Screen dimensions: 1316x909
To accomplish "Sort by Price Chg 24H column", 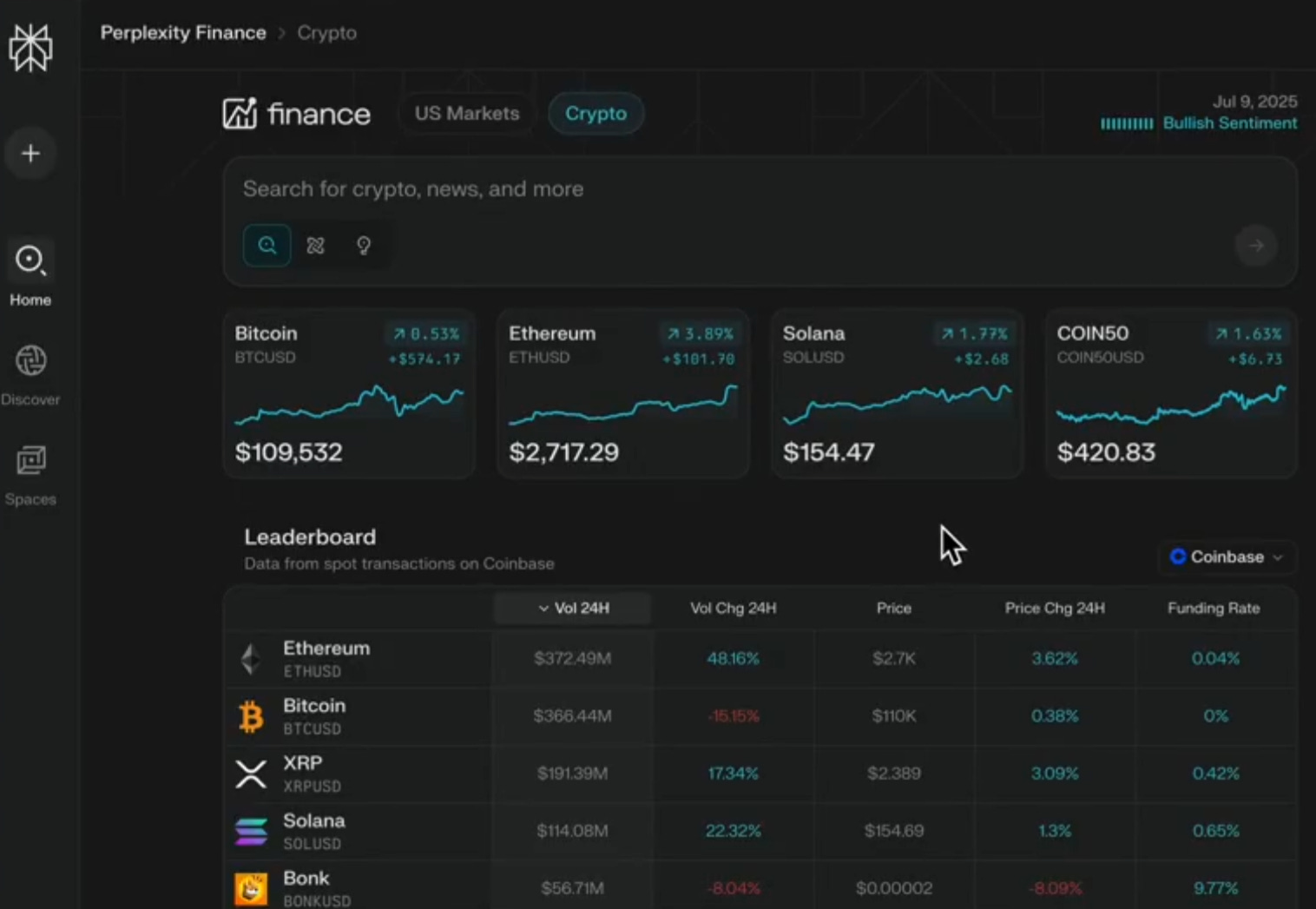I will click(1054, 608).
